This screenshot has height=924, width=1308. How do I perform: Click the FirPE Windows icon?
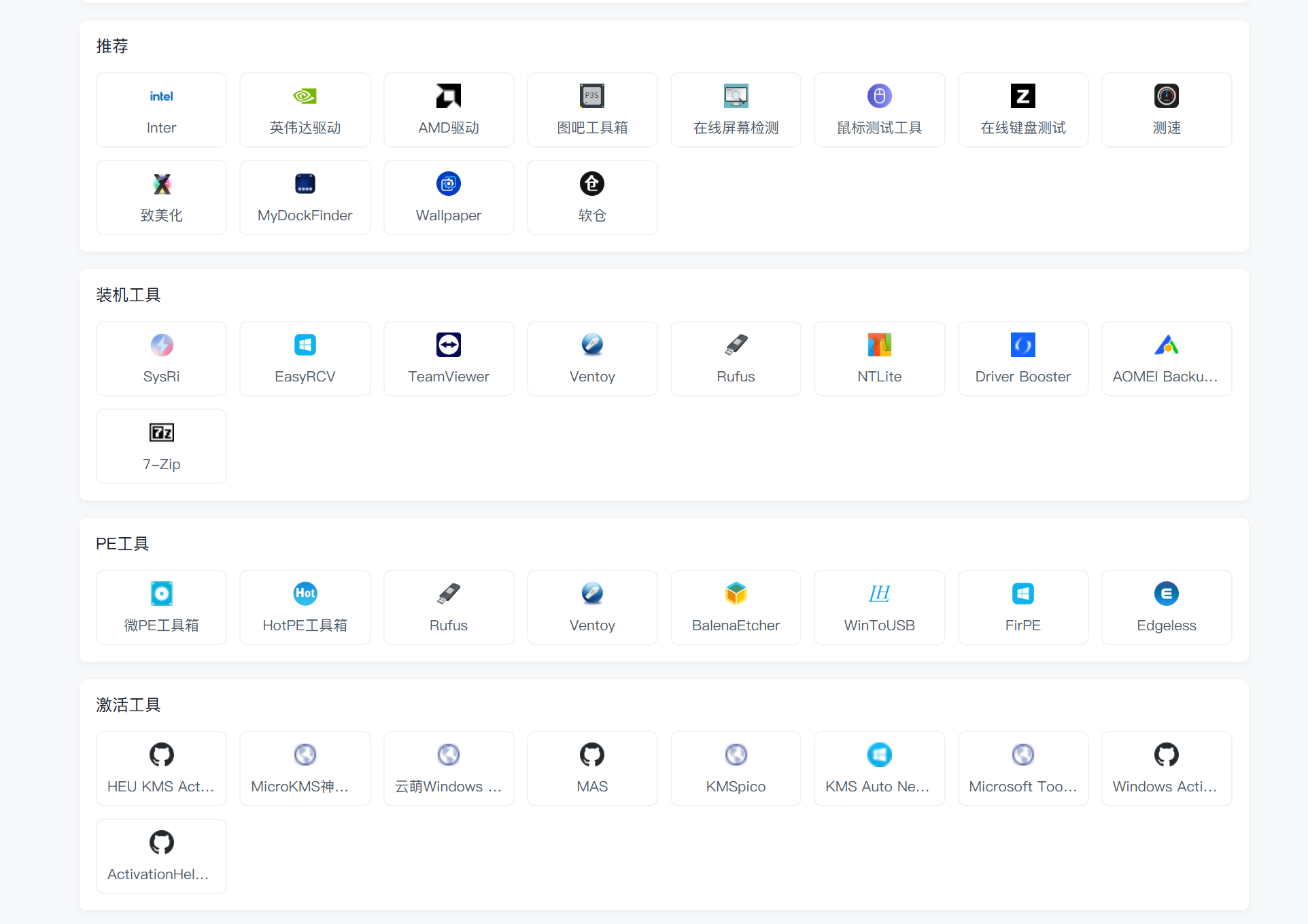(x=1023, y=594)
